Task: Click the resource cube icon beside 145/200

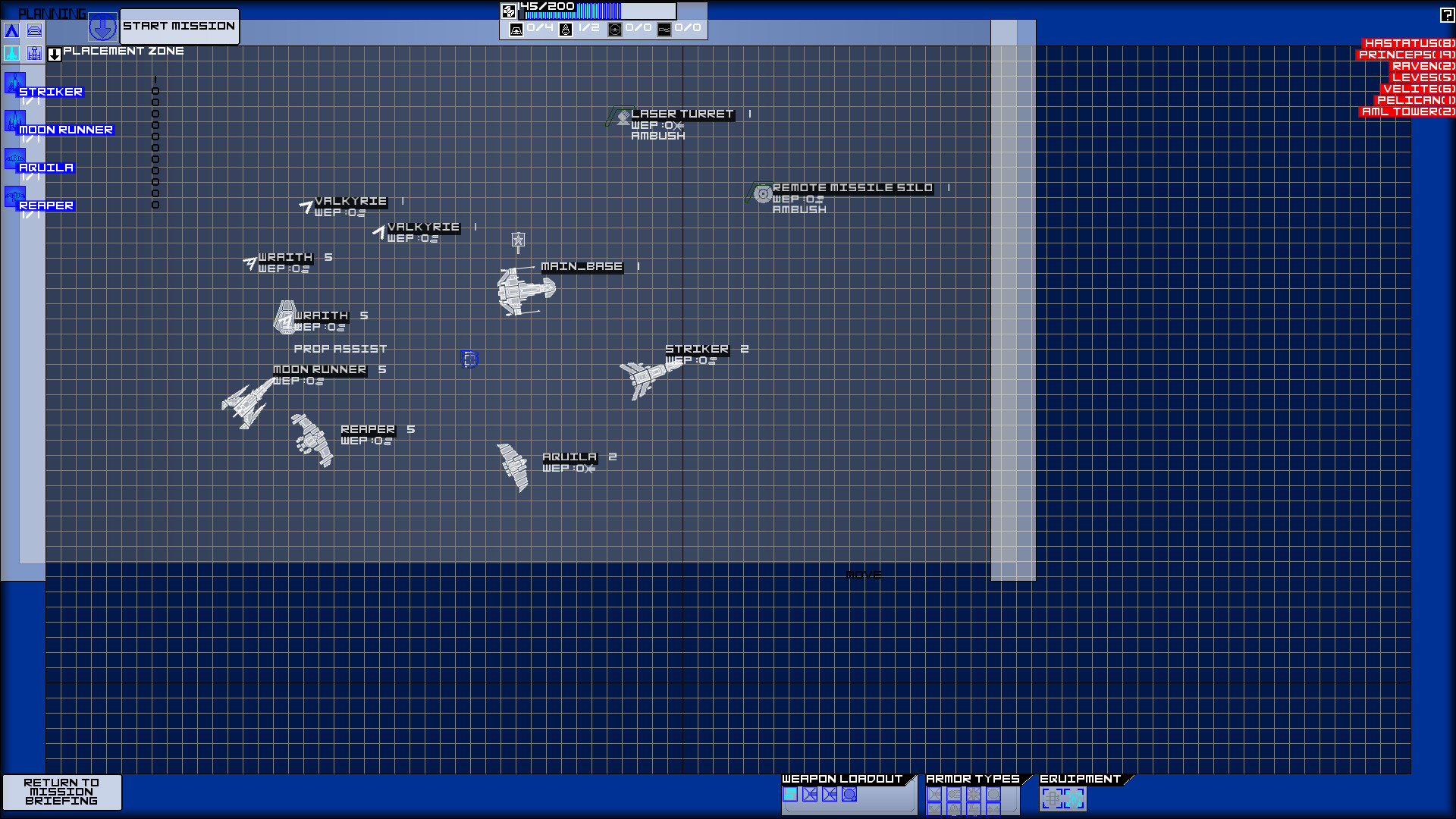Action: [508, 9]
